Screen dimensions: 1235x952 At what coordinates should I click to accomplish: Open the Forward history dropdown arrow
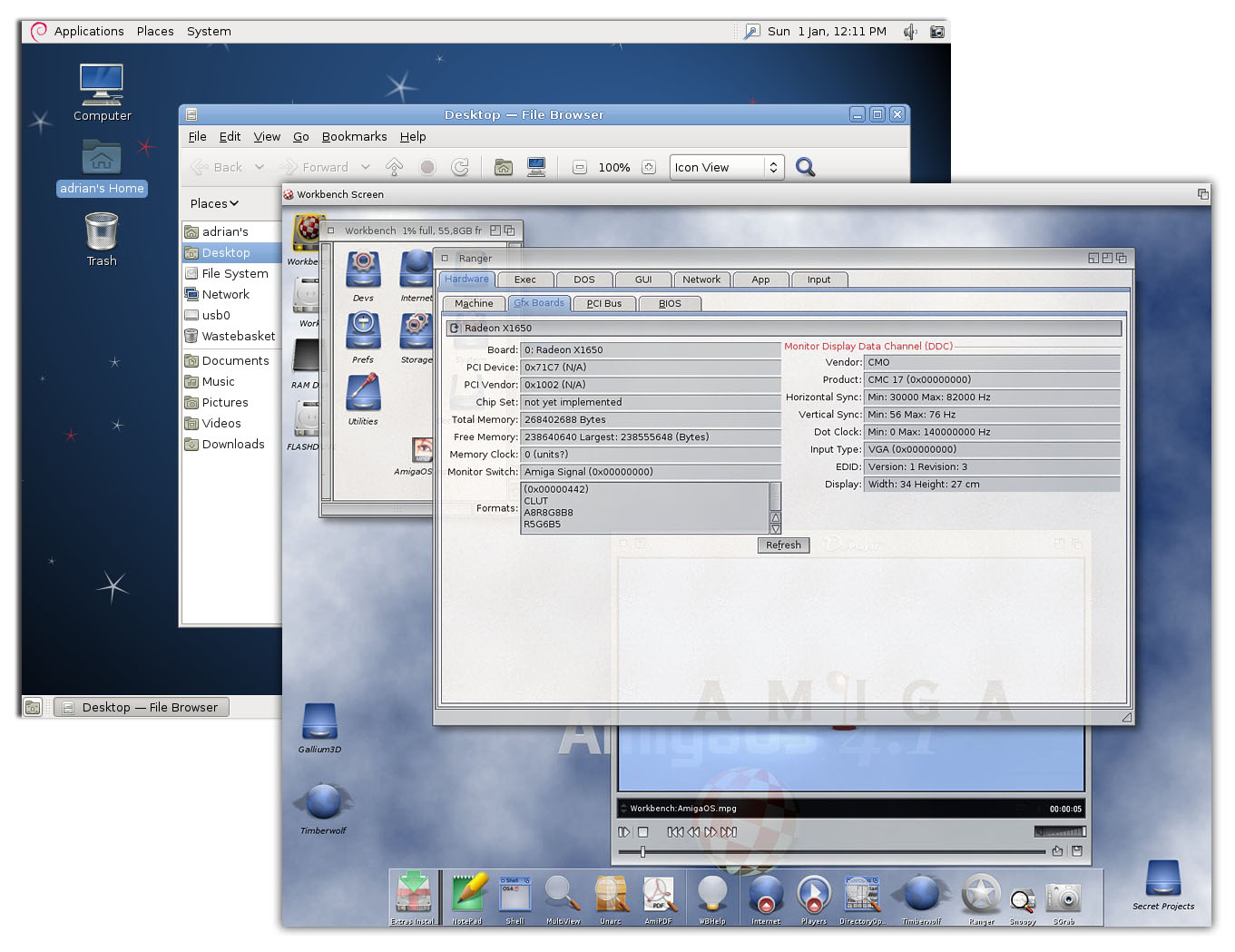[x=366, y=167]
